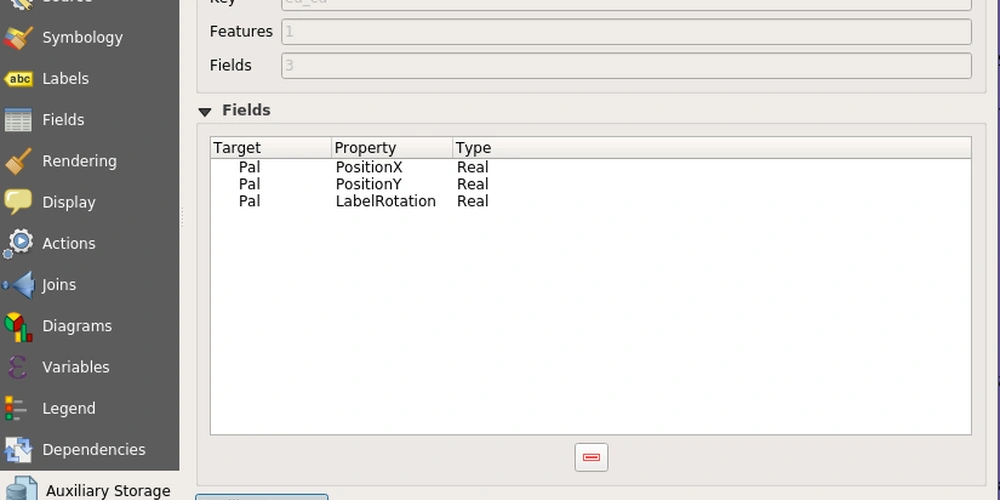Select the LabelRotation property row
This screenshot has width=1000, height=500.
click(x=591, y=202)
